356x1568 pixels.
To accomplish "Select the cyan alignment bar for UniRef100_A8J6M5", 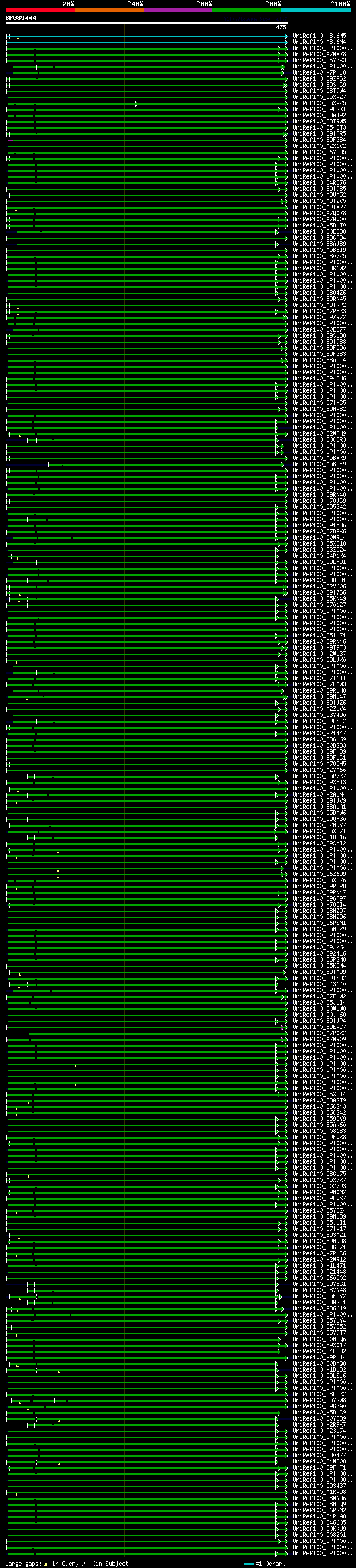I will tap(147, 37).
